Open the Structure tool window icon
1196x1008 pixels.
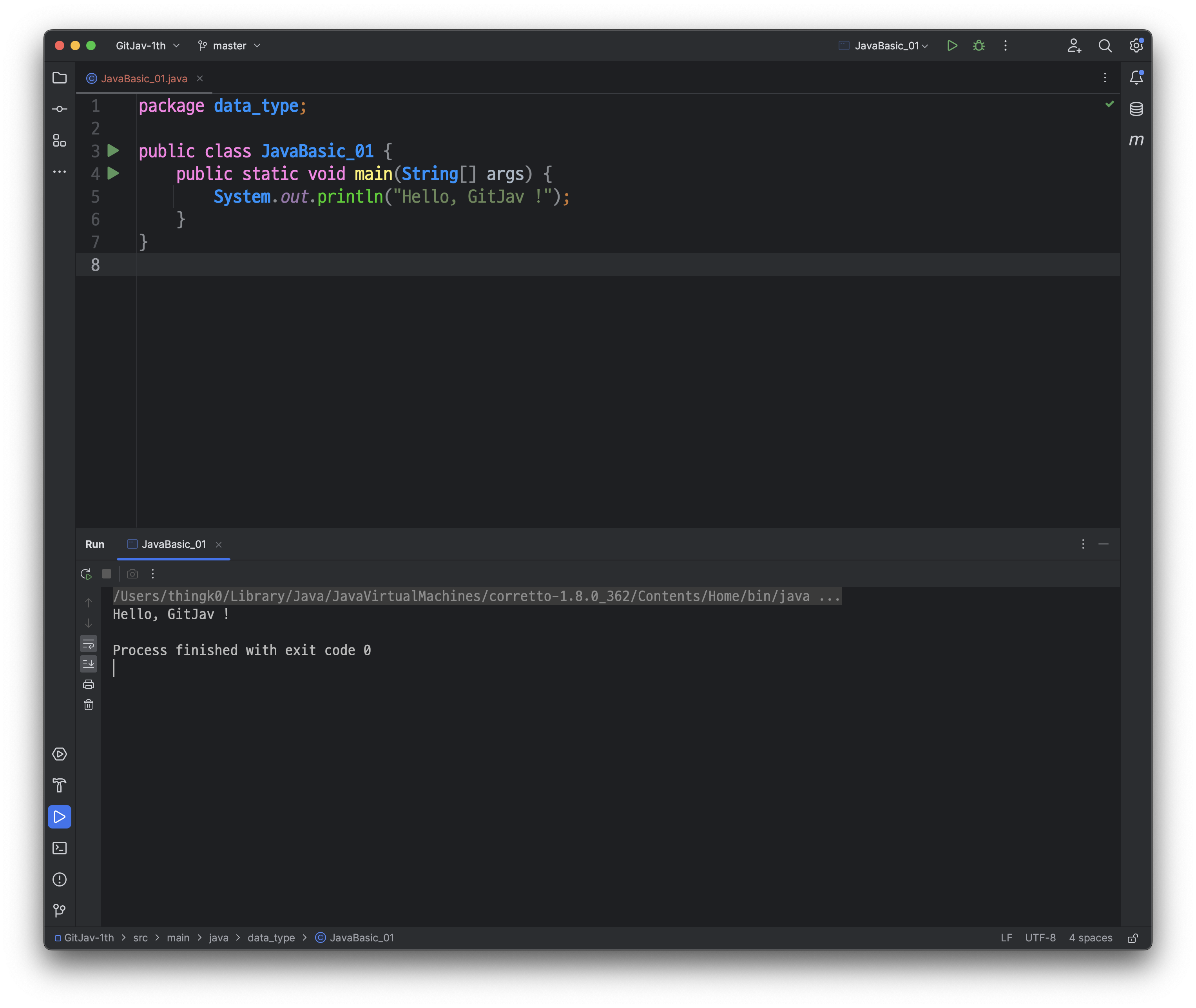(x=60, y=141)
